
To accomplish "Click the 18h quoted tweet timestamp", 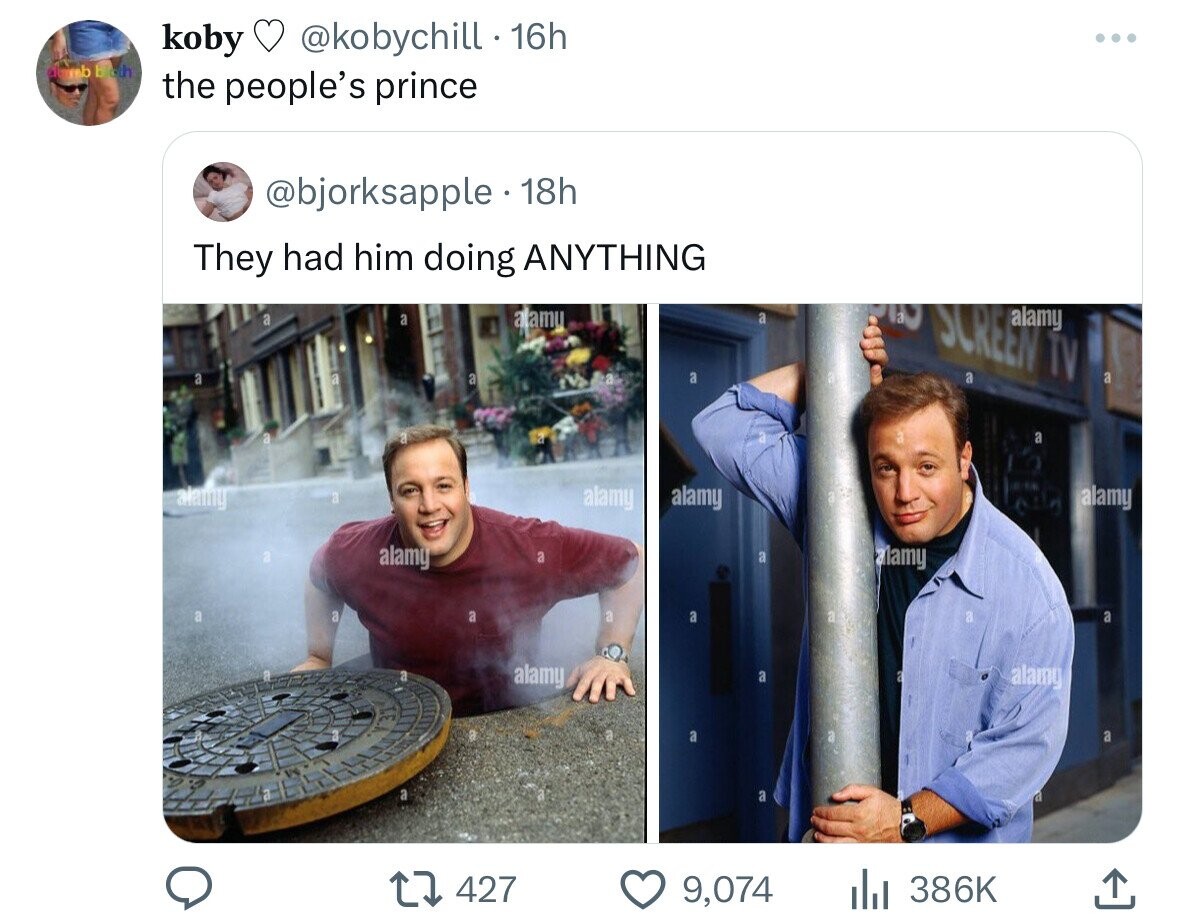I will (549, 192).
